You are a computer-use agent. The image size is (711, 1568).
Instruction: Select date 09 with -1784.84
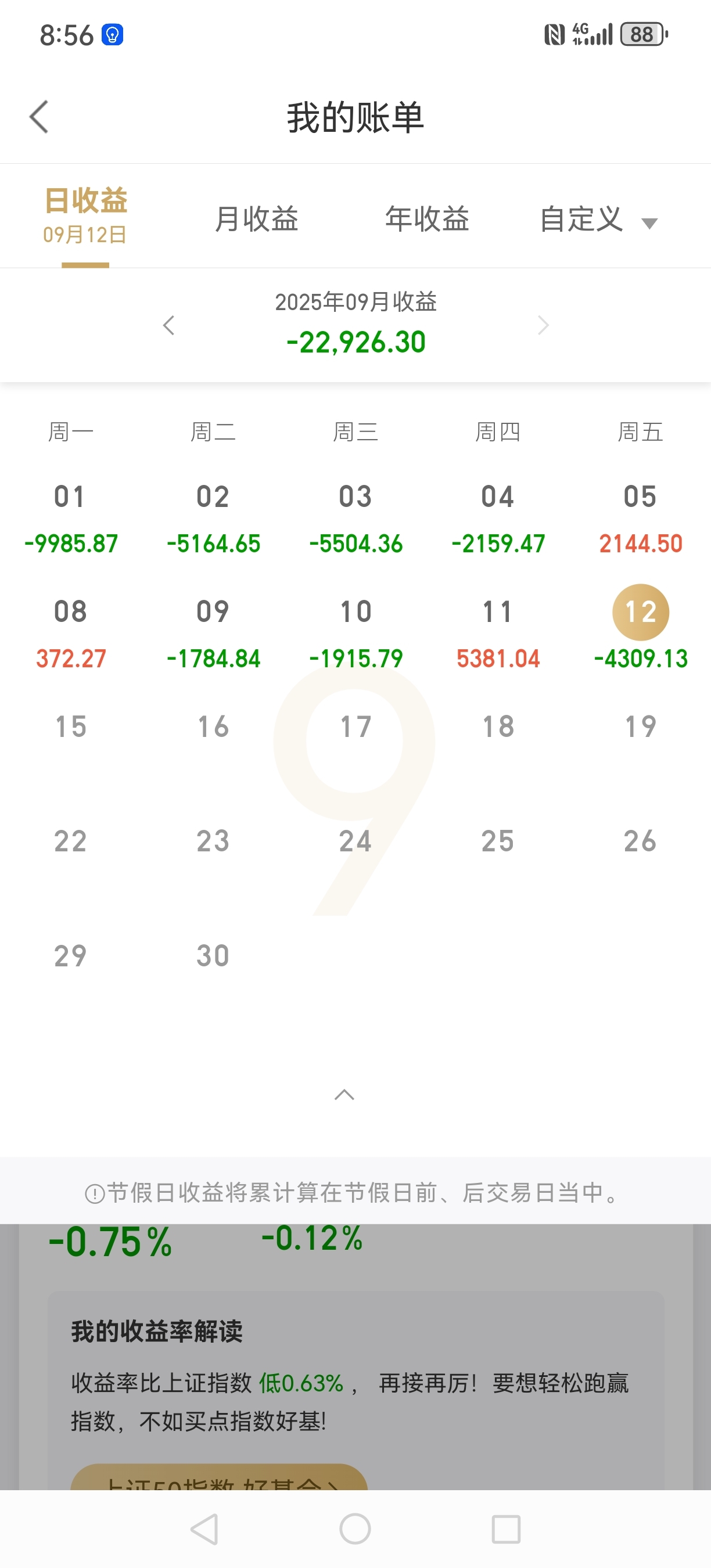coord(213,633)
